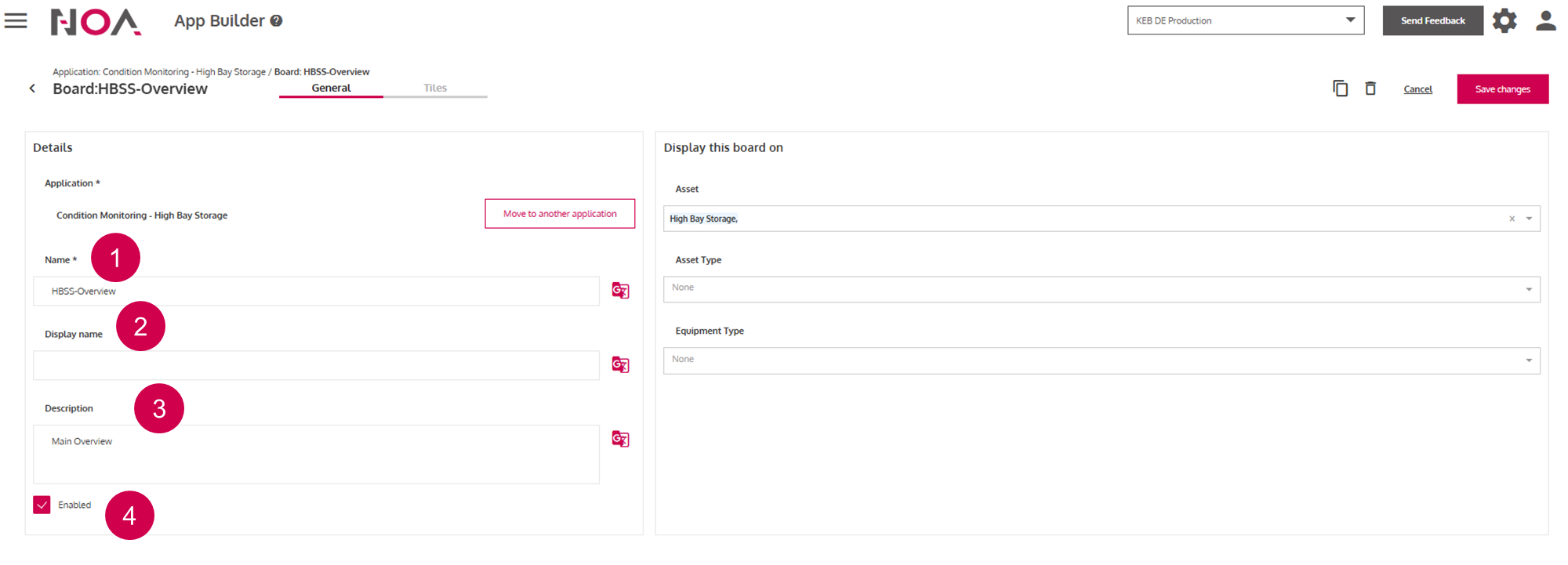This screenshot has width=1568, height=565.
Task: Click into the Display name input field
Action: (316, 365)
